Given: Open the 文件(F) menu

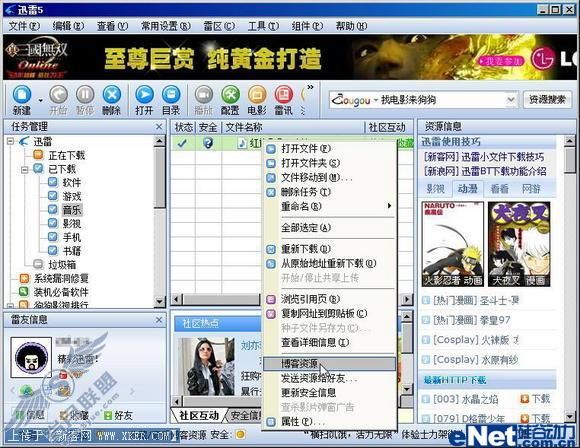Looking at the screenshot, I should pos(24,26).
